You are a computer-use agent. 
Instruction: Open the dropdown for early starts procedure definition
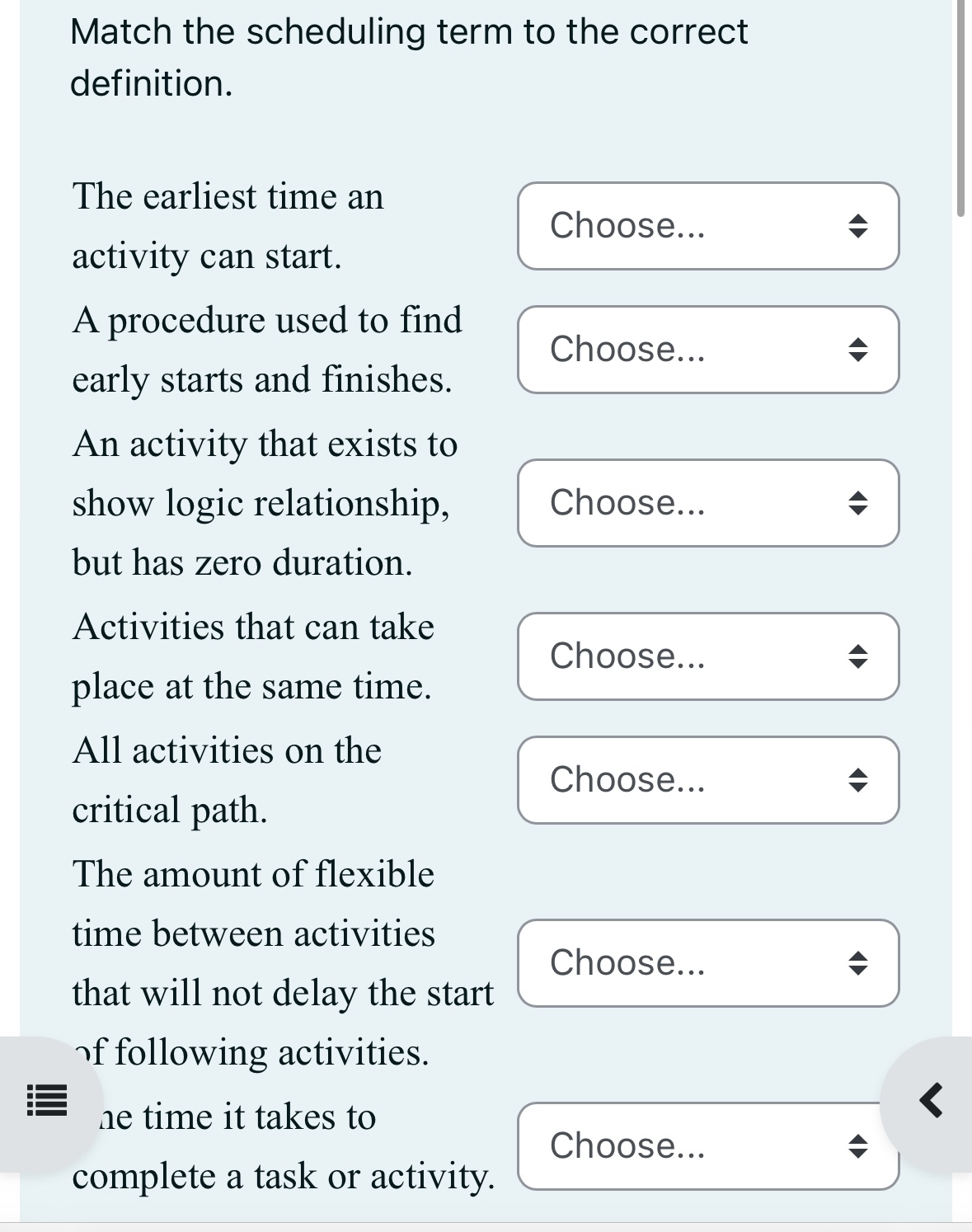tap(707, 349)
